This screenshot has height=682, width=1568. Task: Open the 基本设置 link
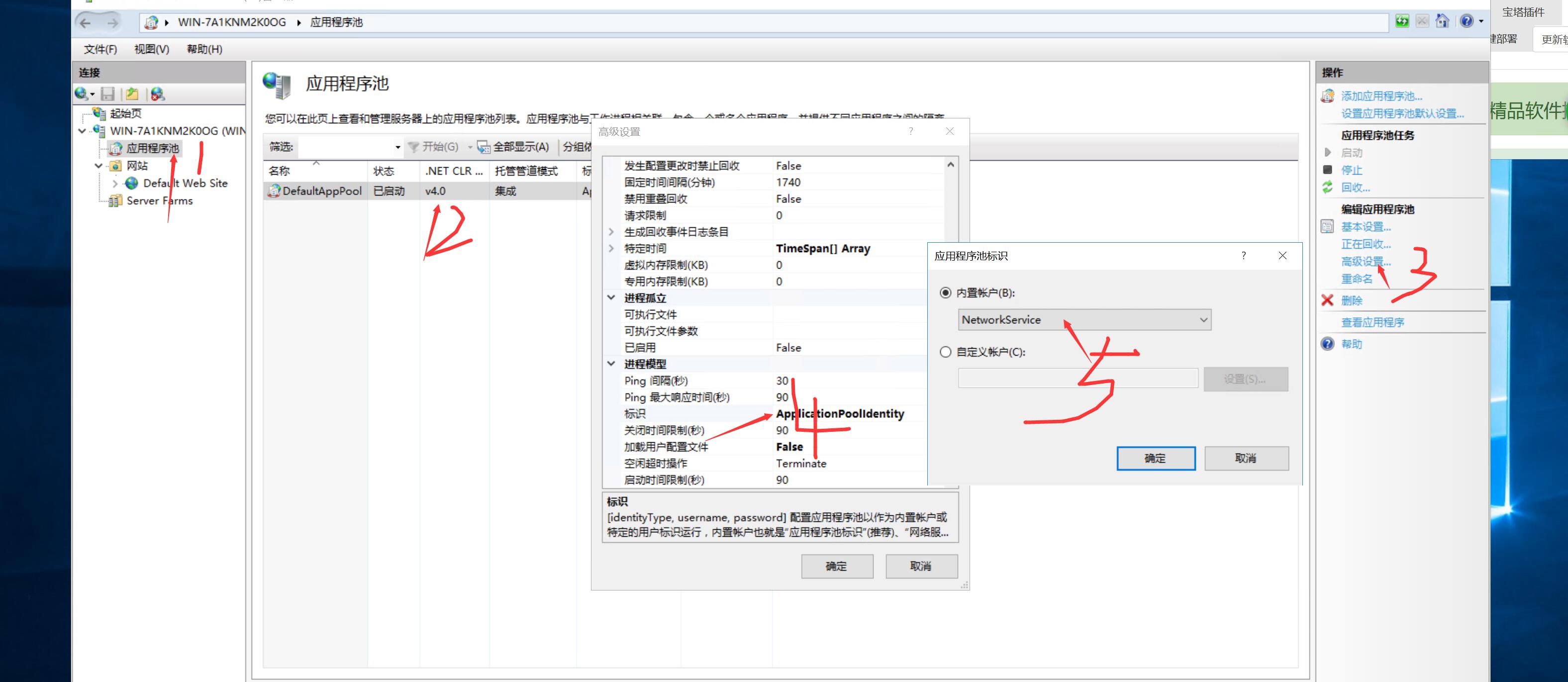tap(1366, 227)
